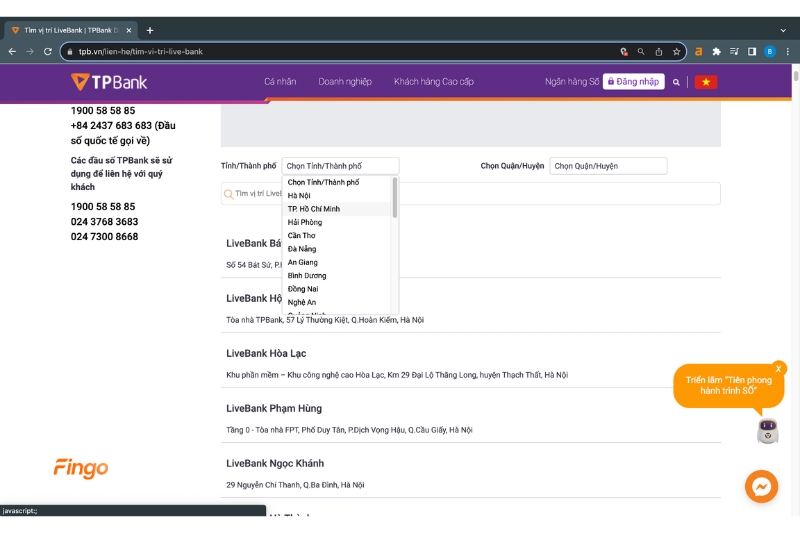The image size is (800, 533).
Task: Click the Vietnam flag language icon
Action: 706,82
